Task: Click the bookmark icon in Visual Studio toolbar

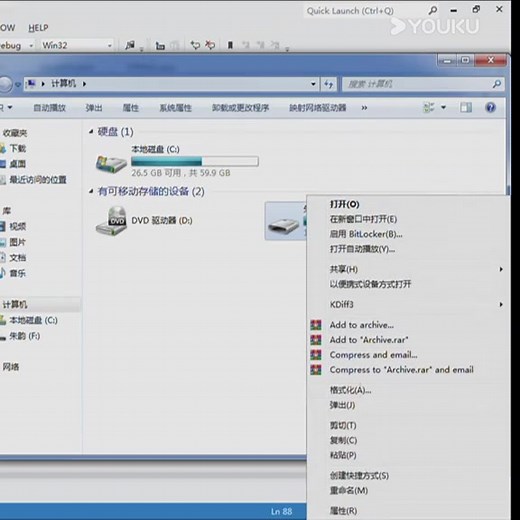Action: point(230,45)
